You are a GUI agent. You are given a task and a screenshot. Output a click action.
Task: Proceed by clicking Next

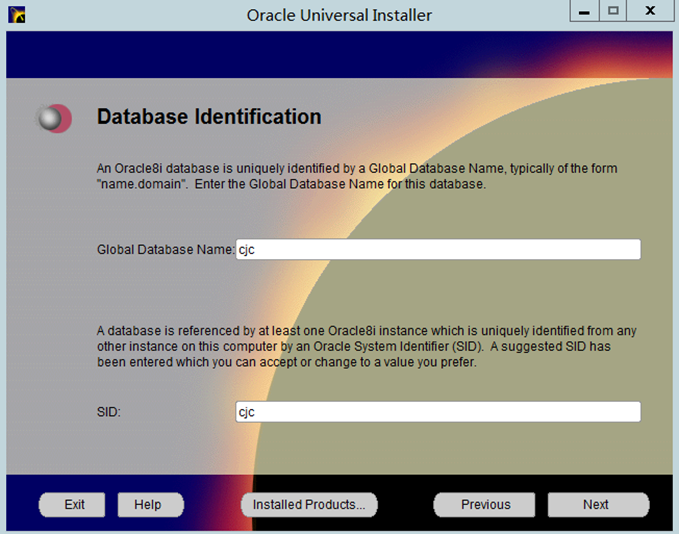pyautogui.click(x=596, y=505)
